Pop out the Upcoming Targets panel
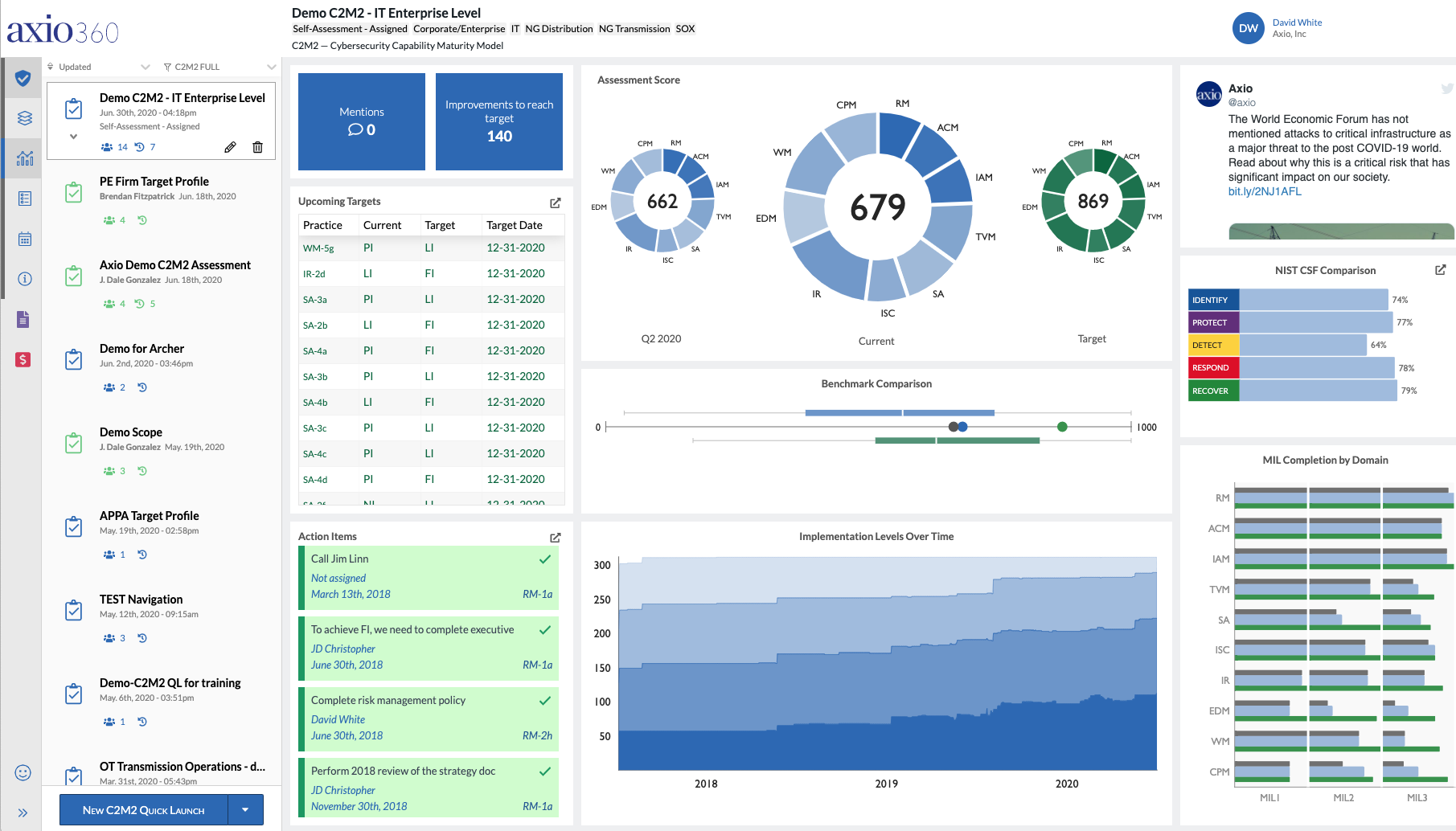 pos(555,203)
